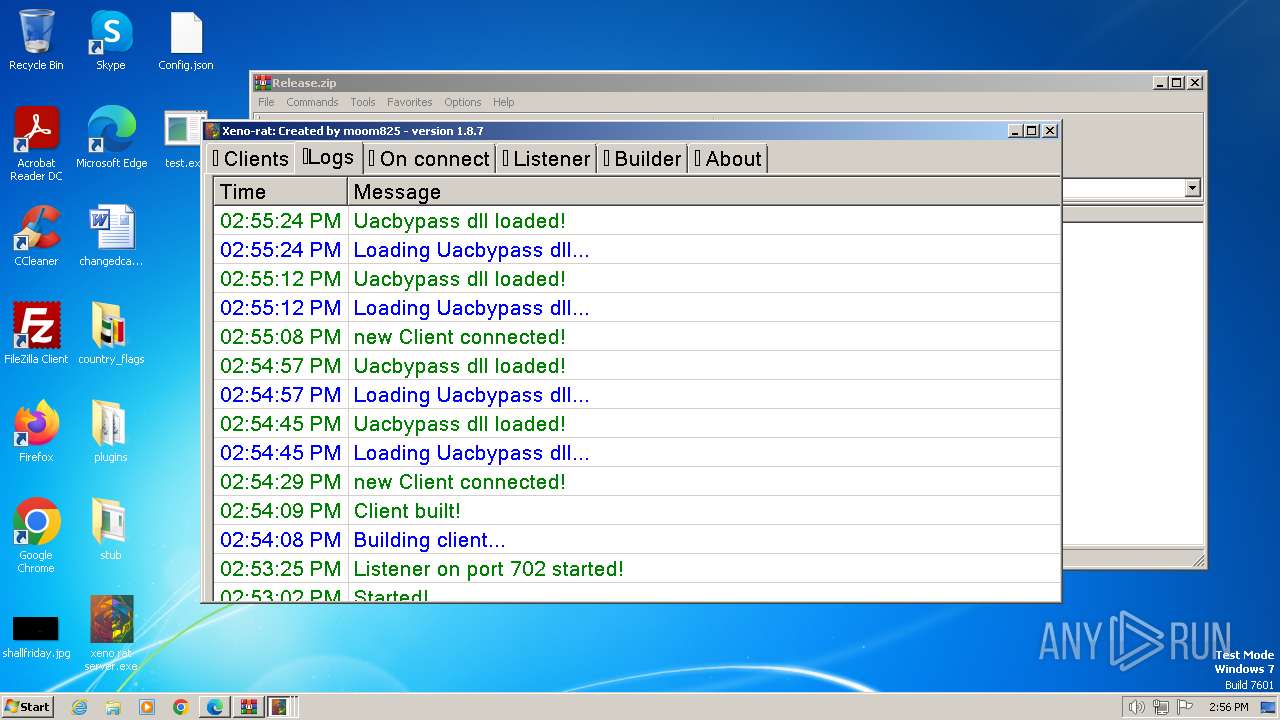
Task: Select the 02:54:29 PM new Client connected row
Action: (637, 482)
